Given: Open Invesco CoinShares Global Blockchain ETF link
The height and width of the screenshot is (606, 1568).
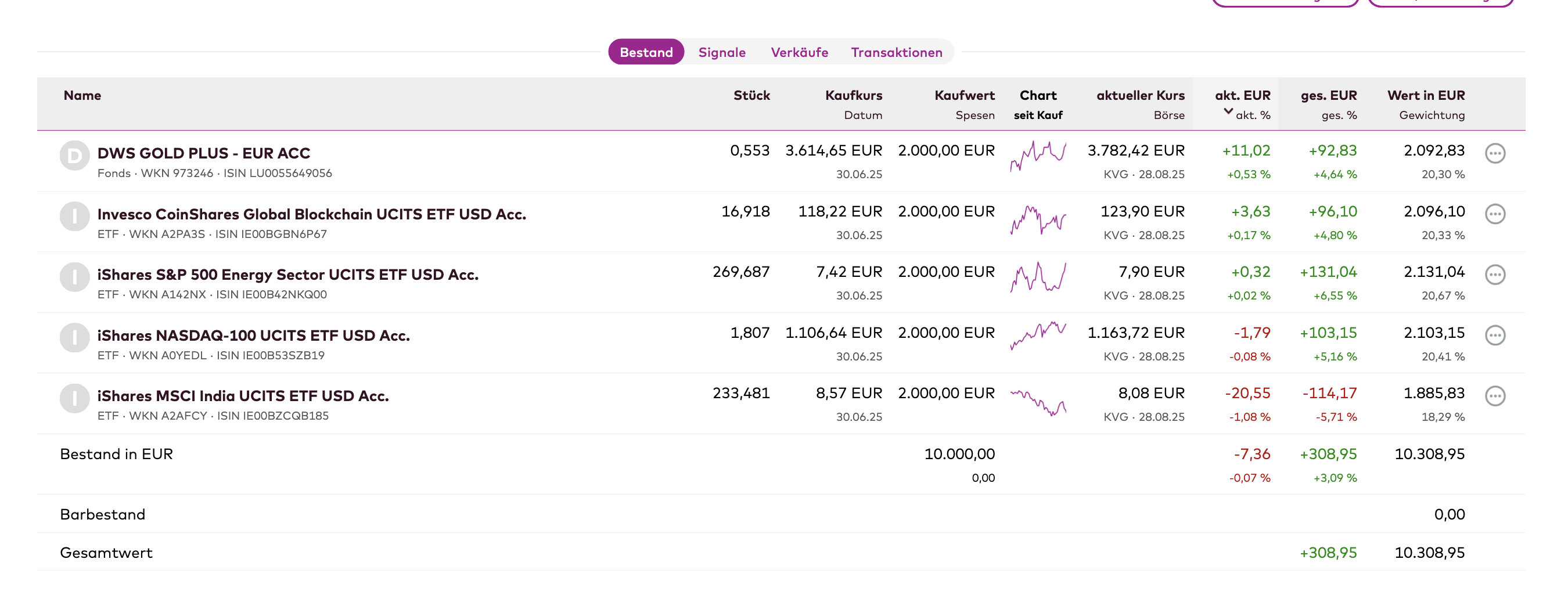Looking at the screenshot, I should (x=311, y=214).
